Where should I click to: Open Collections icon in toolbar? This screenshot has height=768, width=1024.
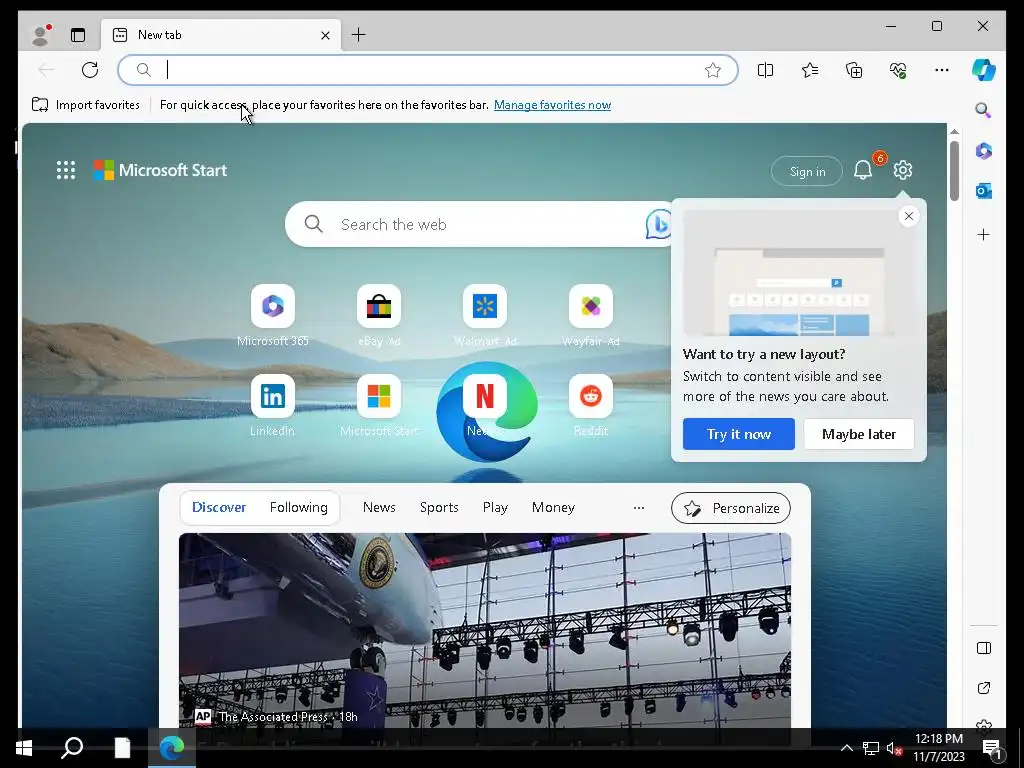(854, 70)
